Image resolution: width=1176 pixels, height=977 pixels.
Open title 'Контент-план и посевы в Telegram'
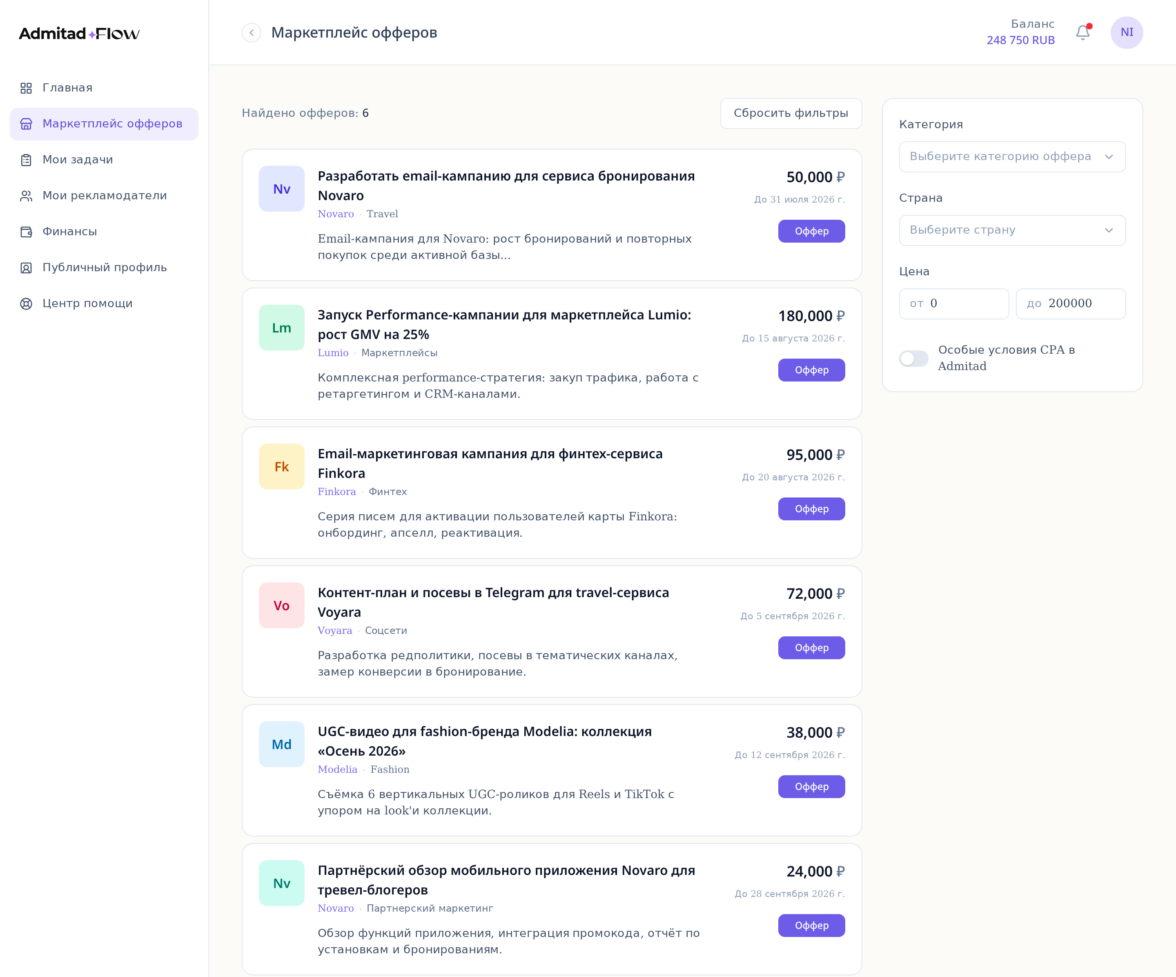tap(493, 602)
